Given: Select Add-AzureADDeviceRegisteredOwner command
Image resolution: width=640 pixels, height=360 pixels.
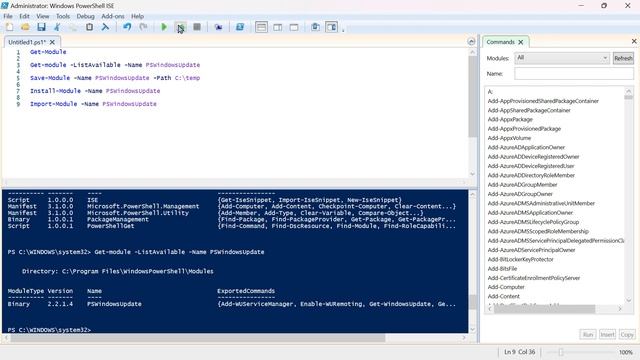Looking at the screenshot, I should pos(533,157).
